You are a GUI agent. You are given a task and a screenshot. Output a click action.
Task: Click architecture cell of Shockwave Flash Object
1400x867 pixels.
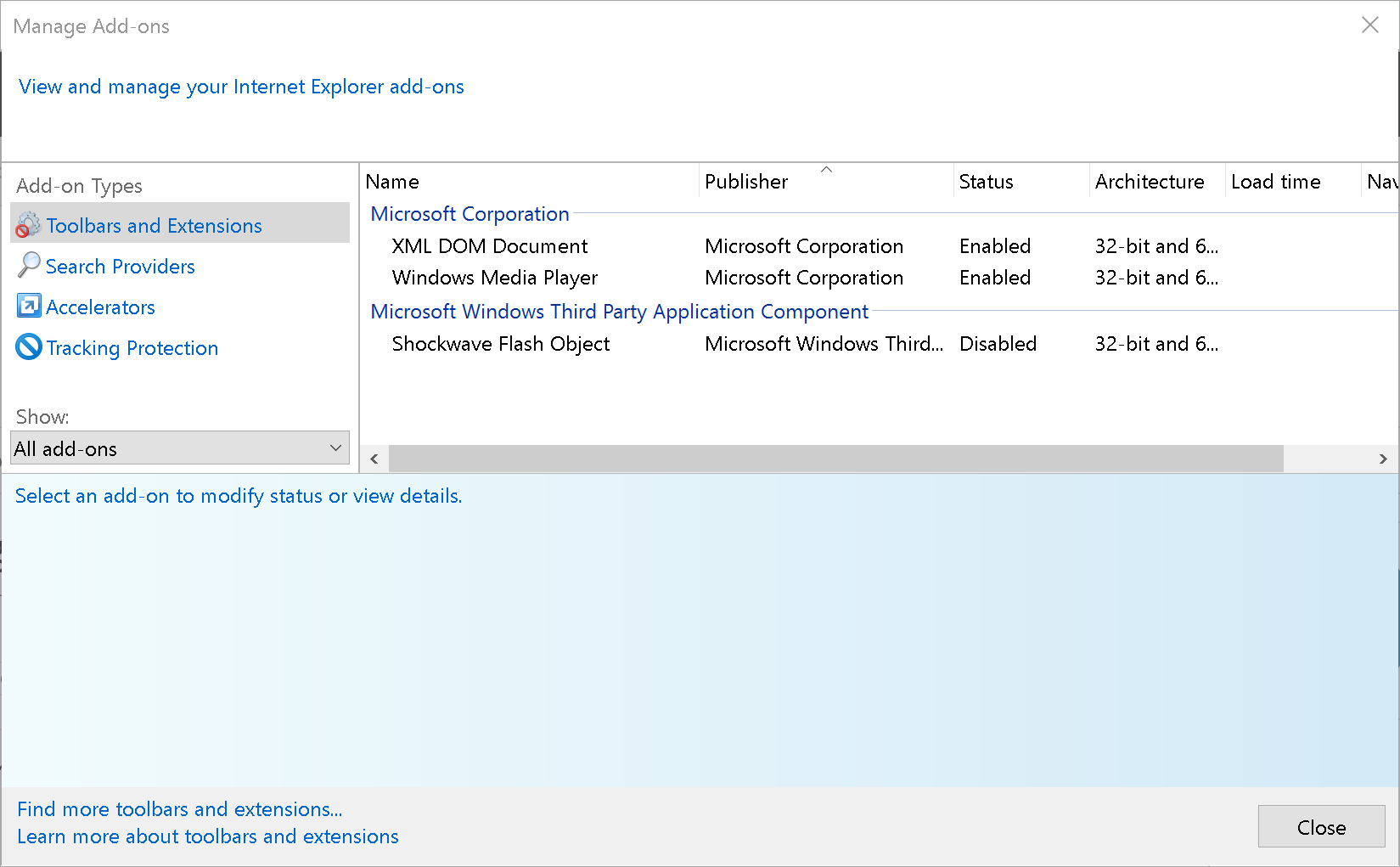click(x=1156, y=344)
